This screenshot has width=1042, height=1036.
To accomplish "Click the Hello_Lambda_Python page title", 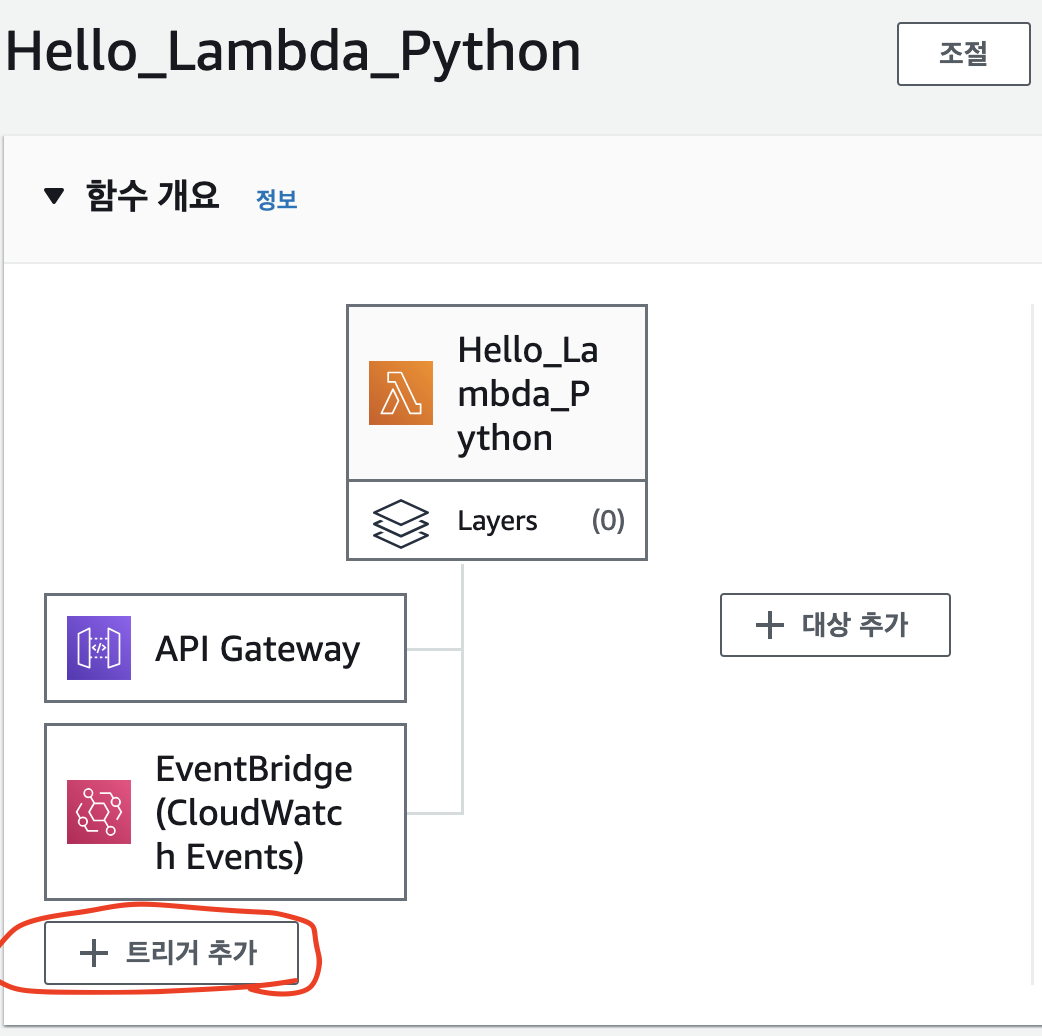I will coord(293,52).
